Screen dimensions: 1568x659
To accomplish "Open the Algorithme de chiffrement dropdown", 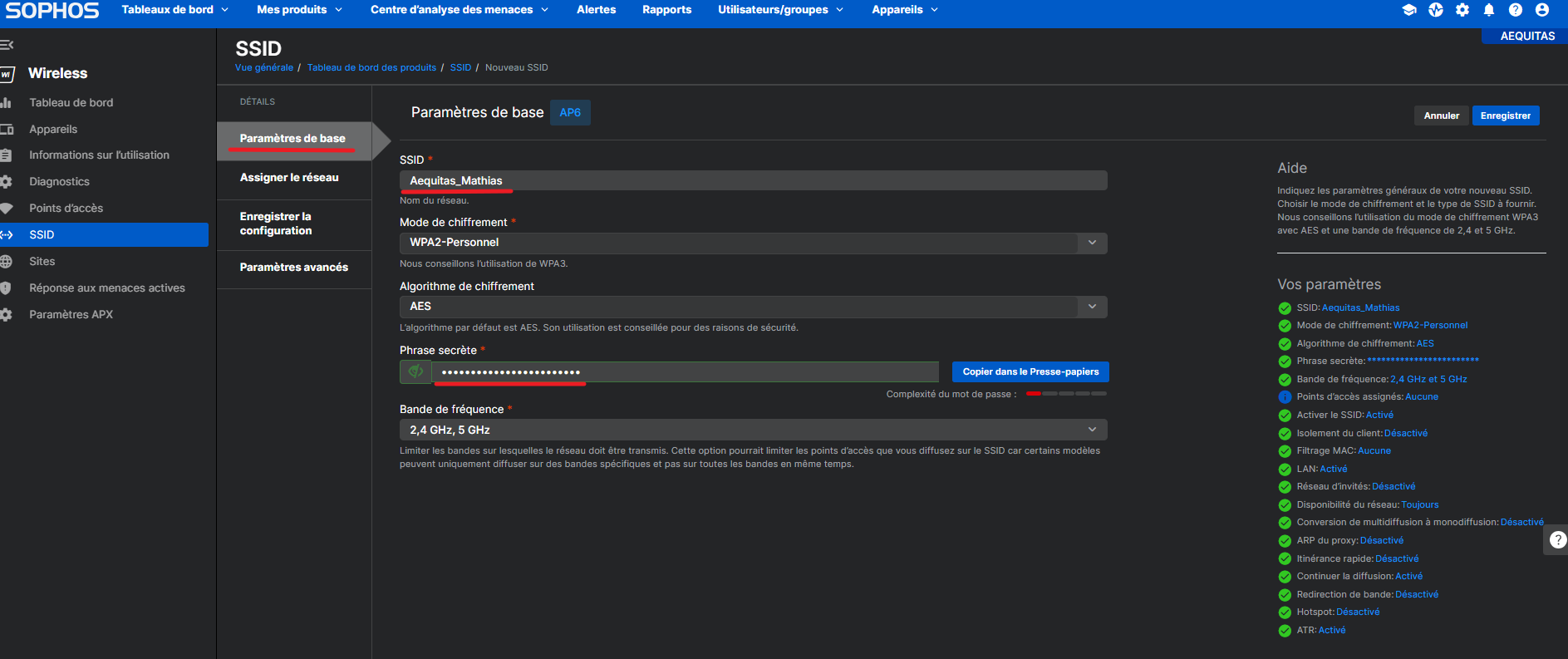I will 753,307.
